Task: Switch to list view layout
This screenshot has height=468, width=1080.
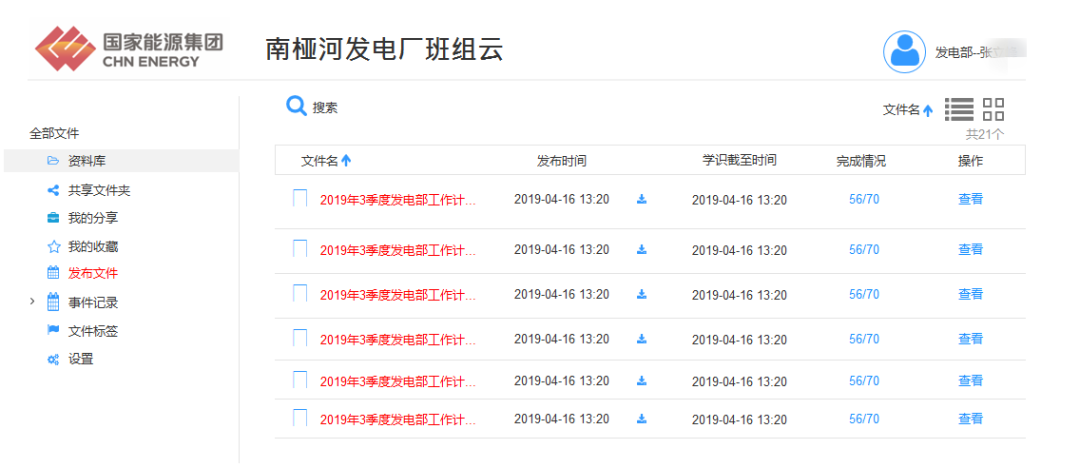Action: tap(959, 110)
